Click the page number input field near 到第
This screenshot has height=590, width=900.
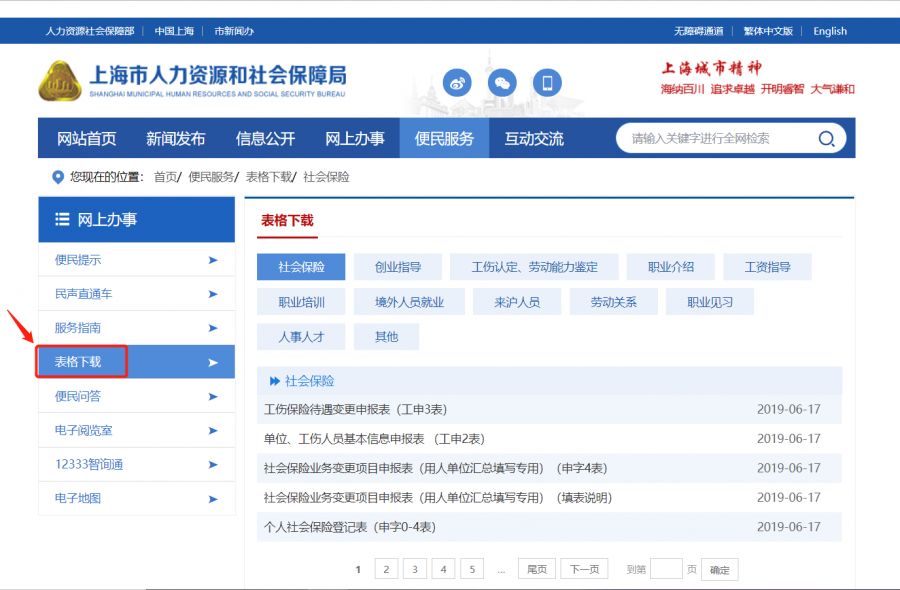point(666,568)
